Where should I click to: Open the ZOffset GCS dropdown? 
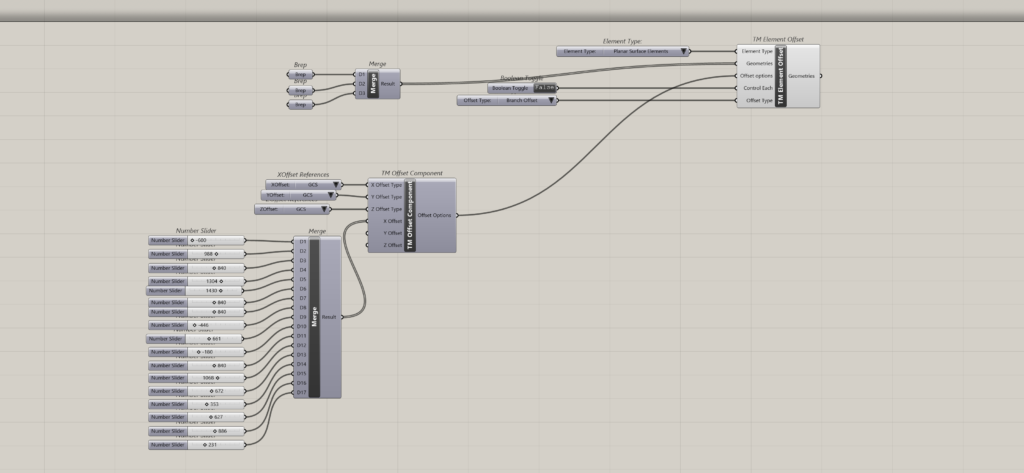pos(325,210)
